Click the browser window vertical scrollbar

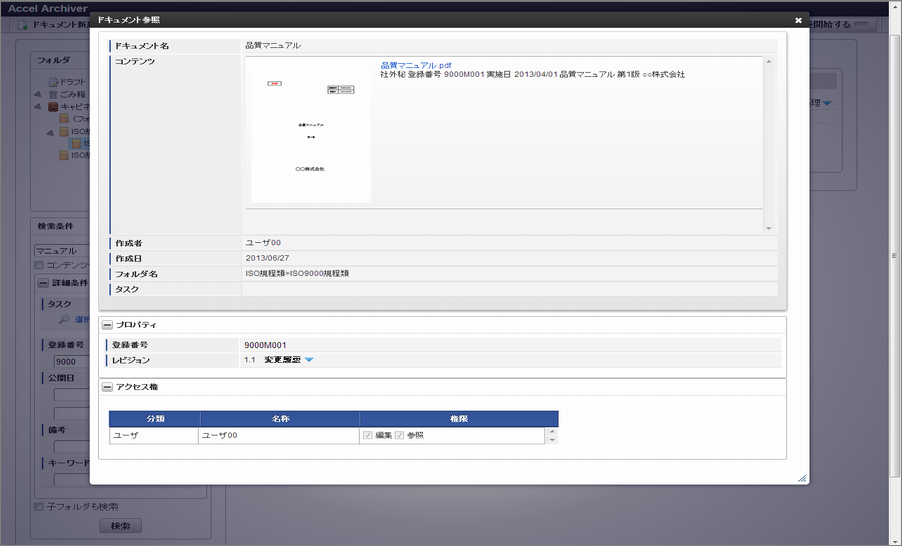tap(895, 255)
